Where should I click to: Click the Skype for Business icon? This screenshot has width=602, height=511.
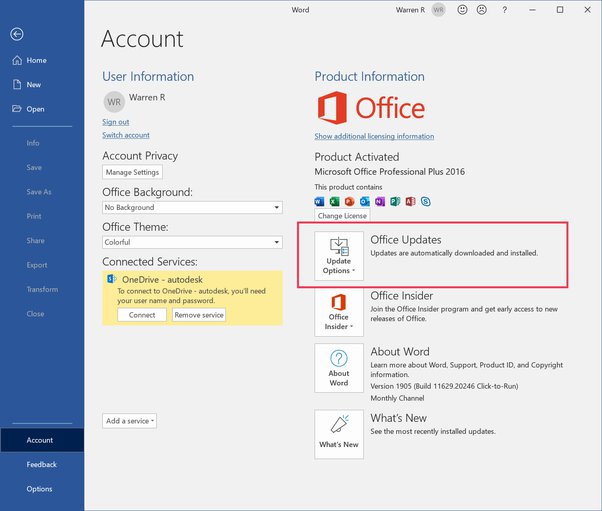[425, 201]
